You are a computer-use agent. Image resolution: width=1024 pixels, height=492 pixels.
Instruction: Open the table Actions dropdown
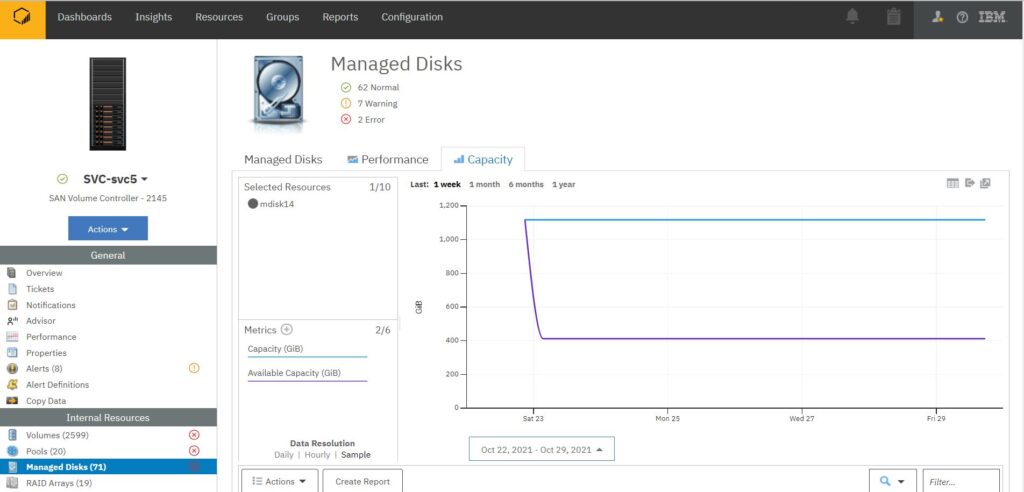280,482
